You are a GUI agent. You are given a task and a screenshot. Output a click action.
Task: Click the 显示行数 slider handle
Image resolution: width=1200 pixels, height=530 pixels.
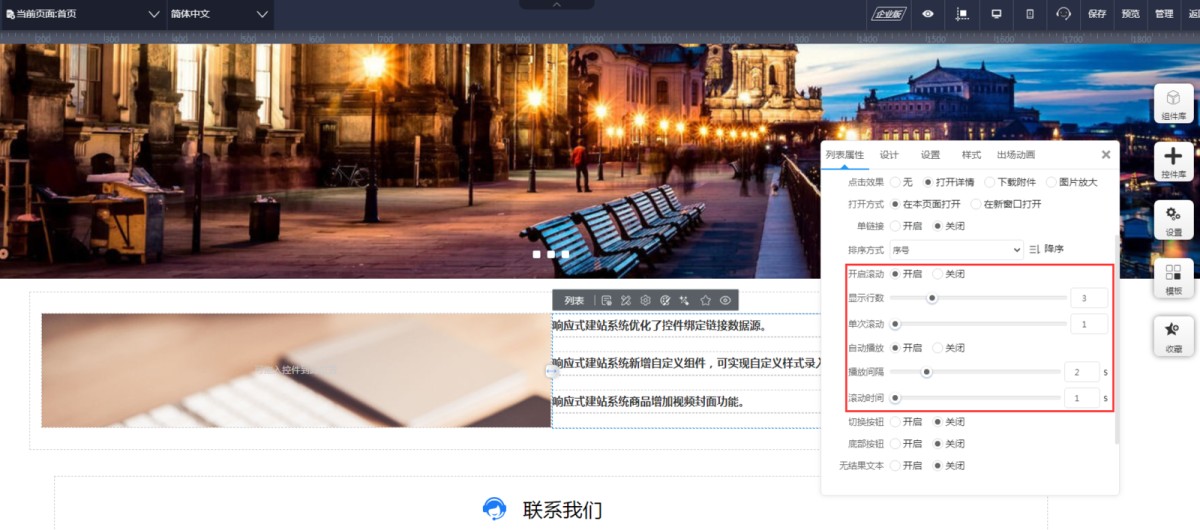(932, 297)
